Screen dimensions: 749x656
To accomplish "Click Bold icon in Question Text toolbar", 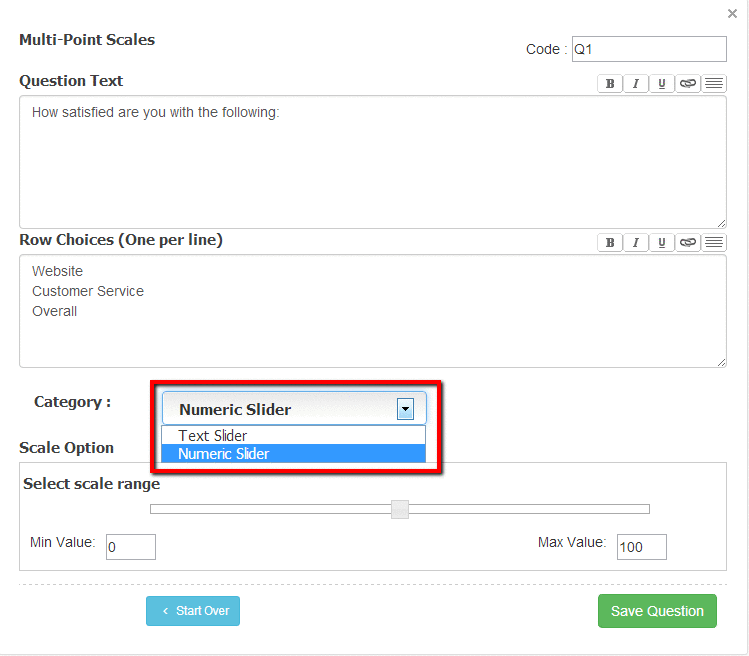I will point(610,84).
